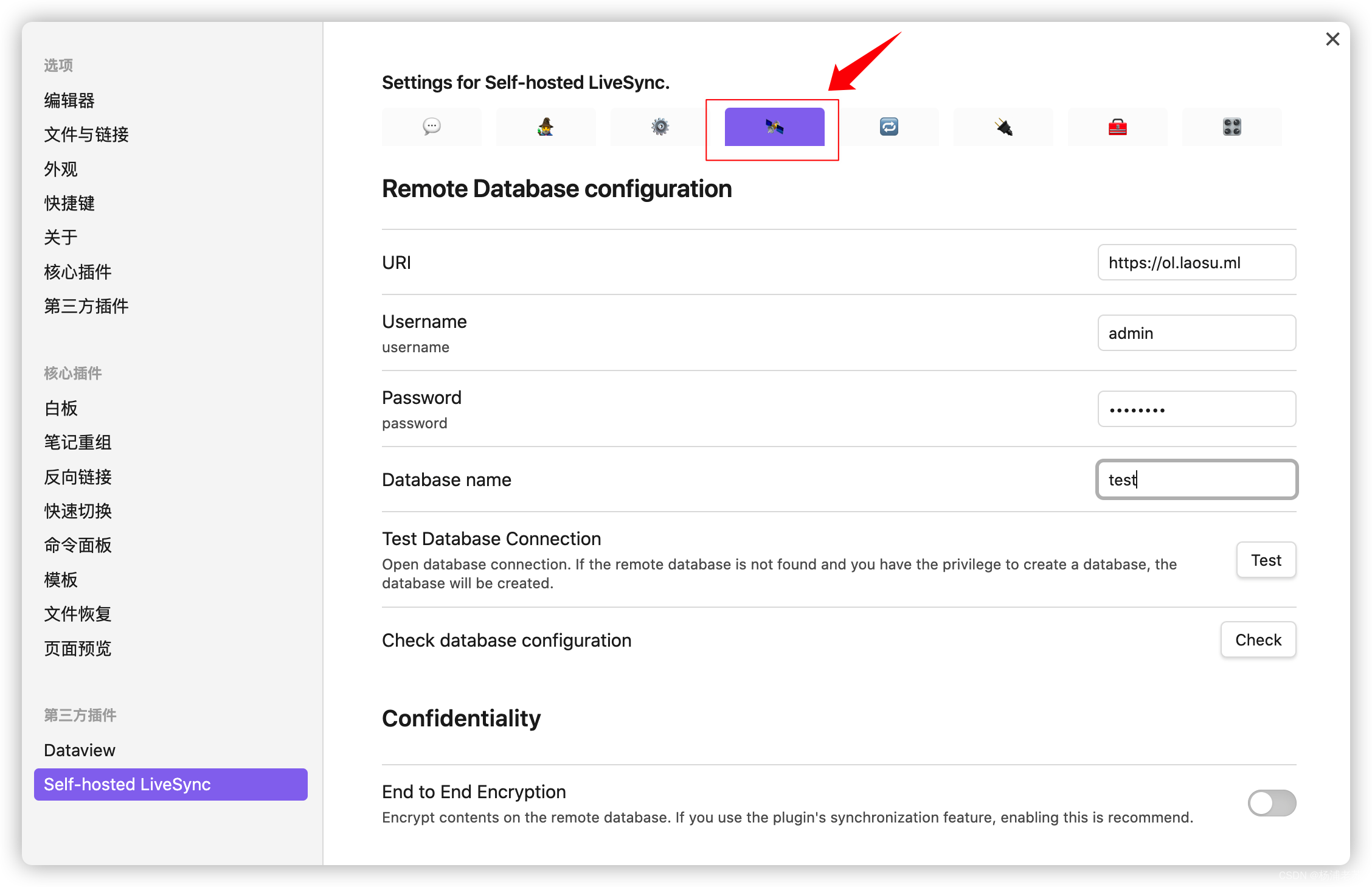Open the plug icon tab
Viewport: 1372px width, 887px height.
[x=1003, y=127]
